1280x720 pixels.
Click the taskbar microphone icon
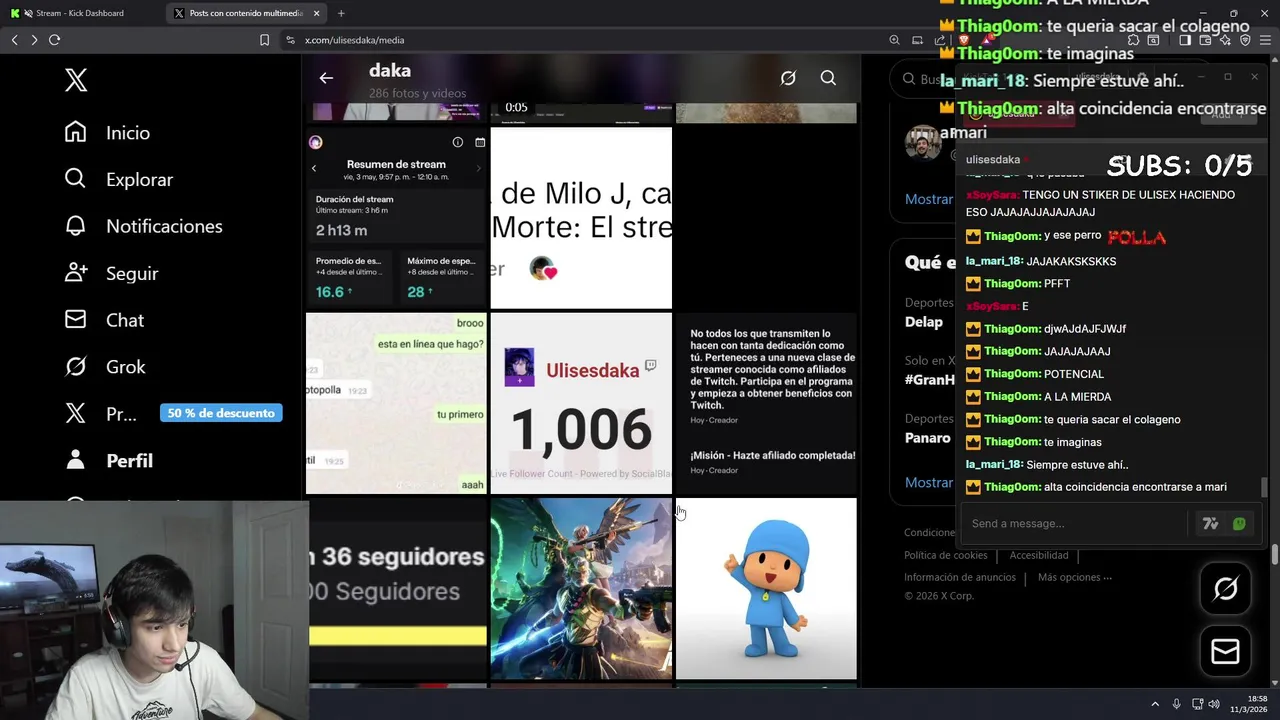click(x=1177, y=704)
